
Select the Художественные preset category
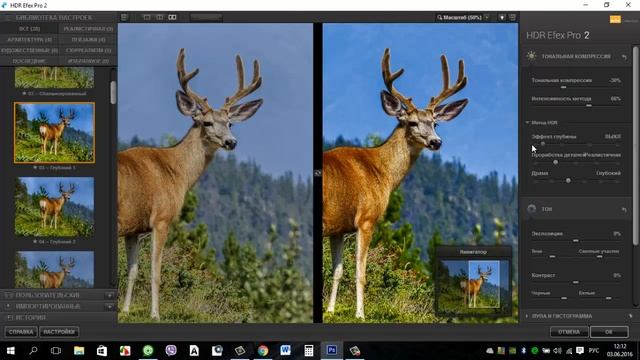29,50
